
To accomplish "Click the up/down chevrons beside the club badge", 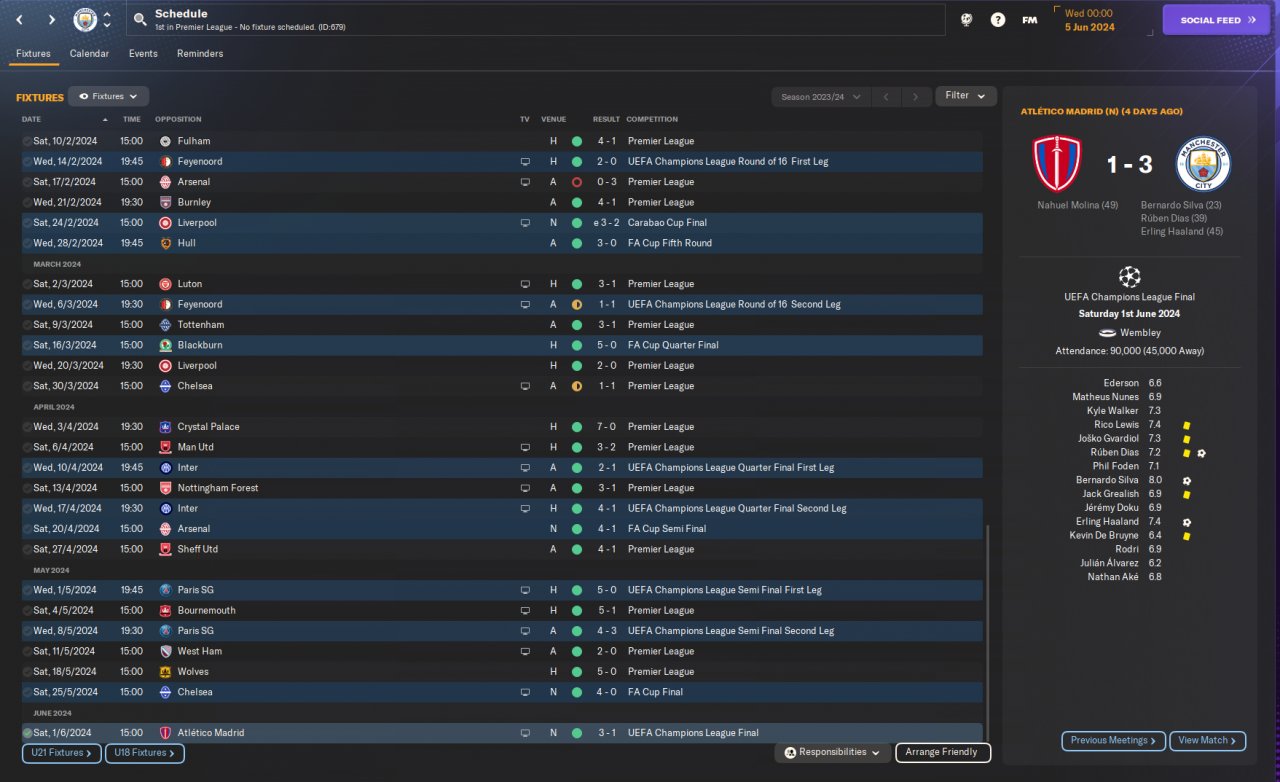I will 107,20.
